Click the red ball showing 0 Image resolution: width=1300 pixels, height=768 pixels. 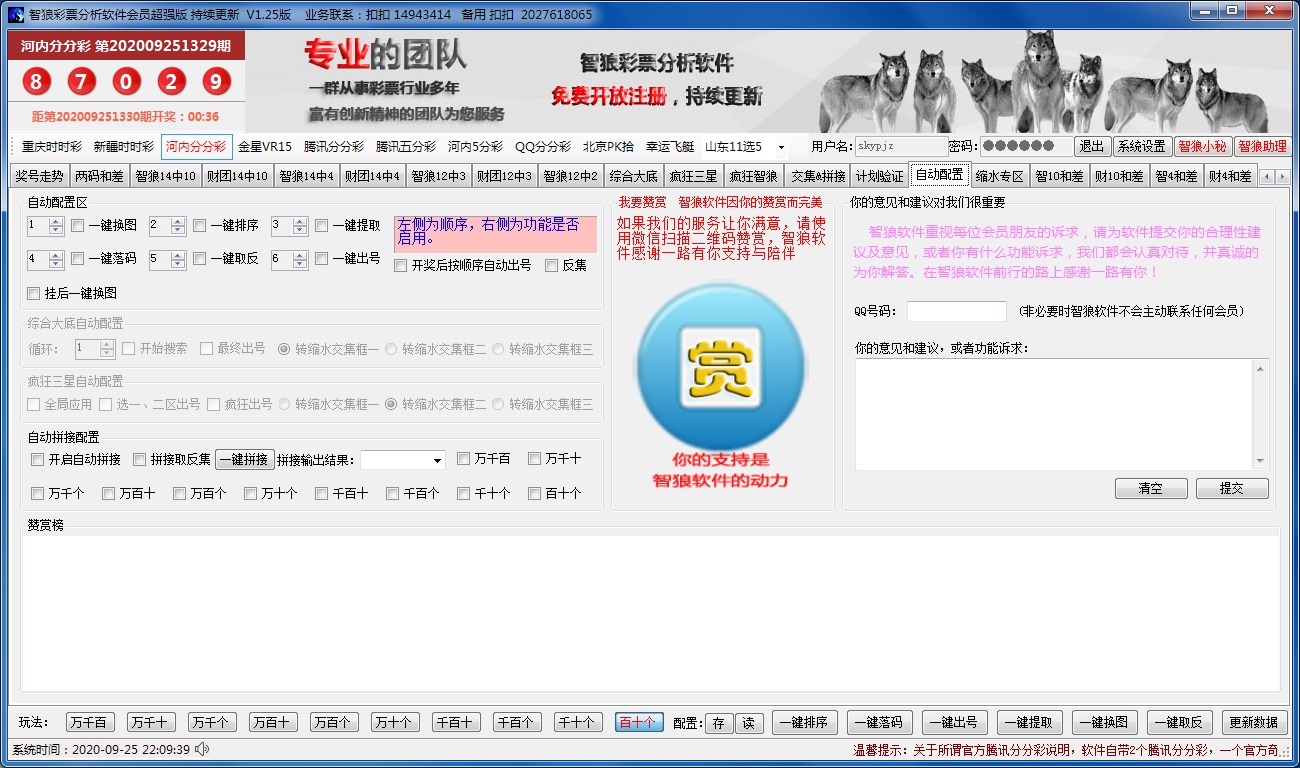click(126, 81)
